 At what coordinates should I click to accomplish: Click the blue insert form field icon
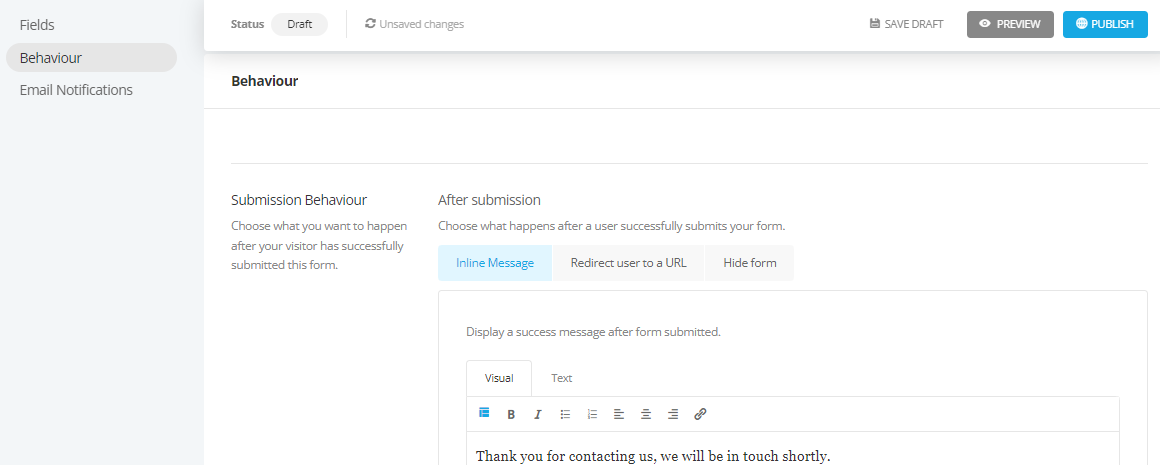click(x=485, y=413)
